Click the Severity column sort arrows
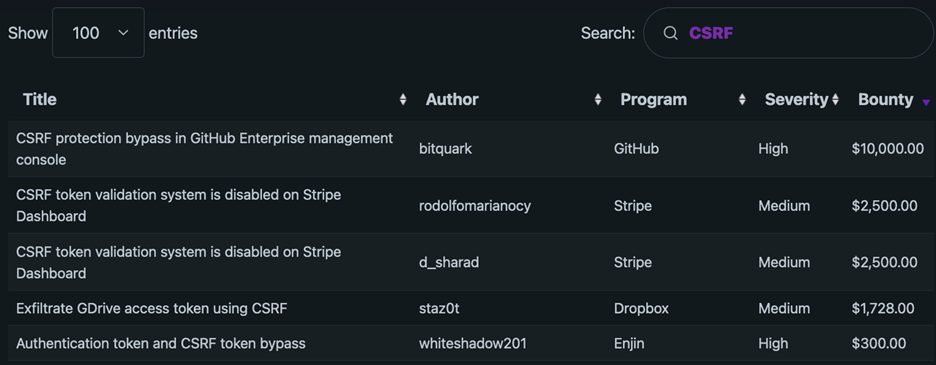Image resolution: width=936 pixels, height=365 pixels. 835,100
